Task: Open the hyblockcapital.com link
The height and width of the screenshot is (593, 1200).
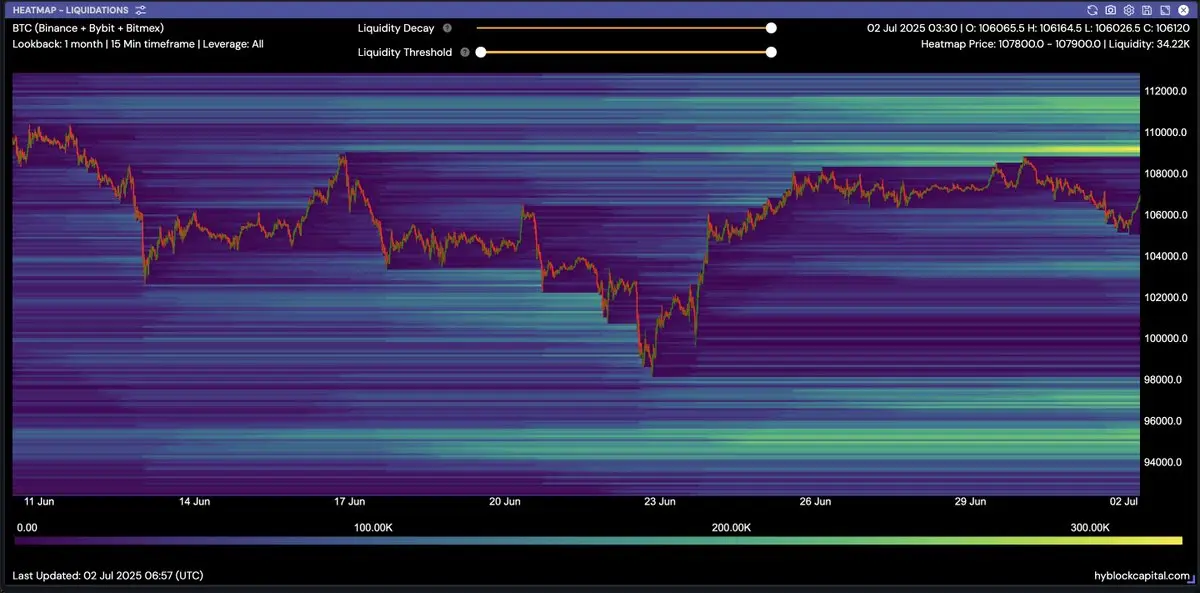Action: [x=1142, y=576]
